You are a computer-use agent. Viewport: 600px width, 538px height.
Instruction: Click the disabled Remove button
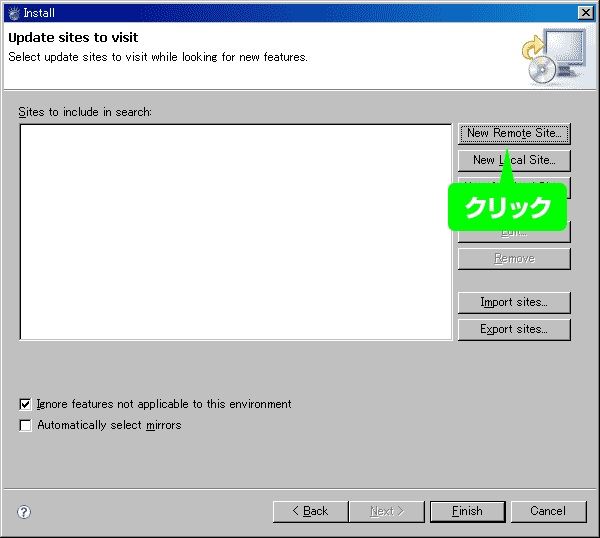pos(514,259)
